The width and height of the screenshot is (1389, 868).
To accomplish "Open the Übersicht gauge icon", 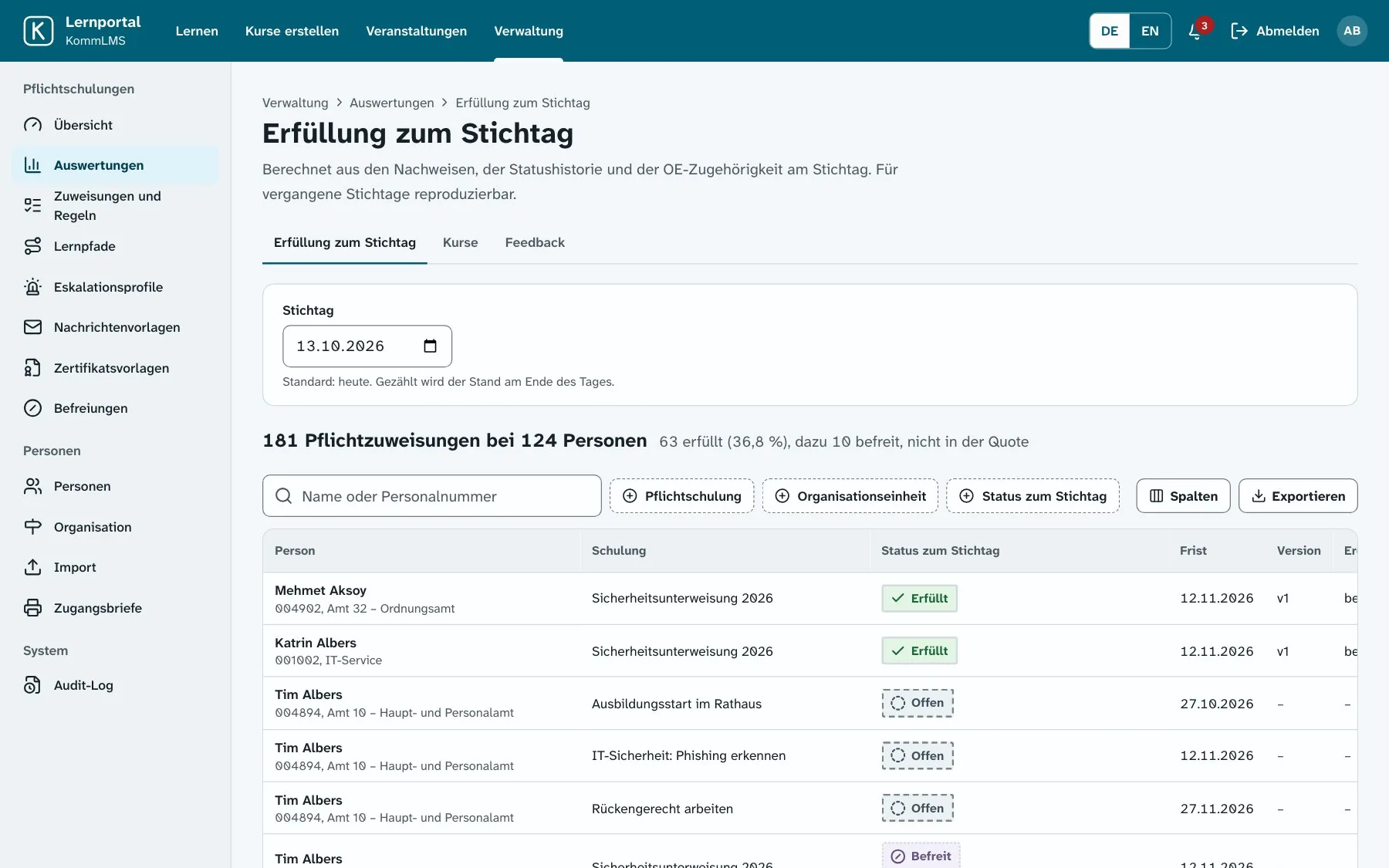I will pos(32,125).
